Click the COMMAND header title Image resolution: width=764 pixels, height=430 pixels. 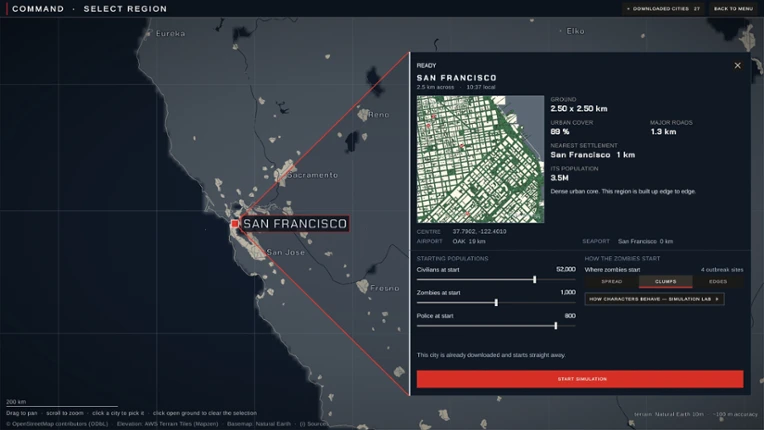point(38,9)
